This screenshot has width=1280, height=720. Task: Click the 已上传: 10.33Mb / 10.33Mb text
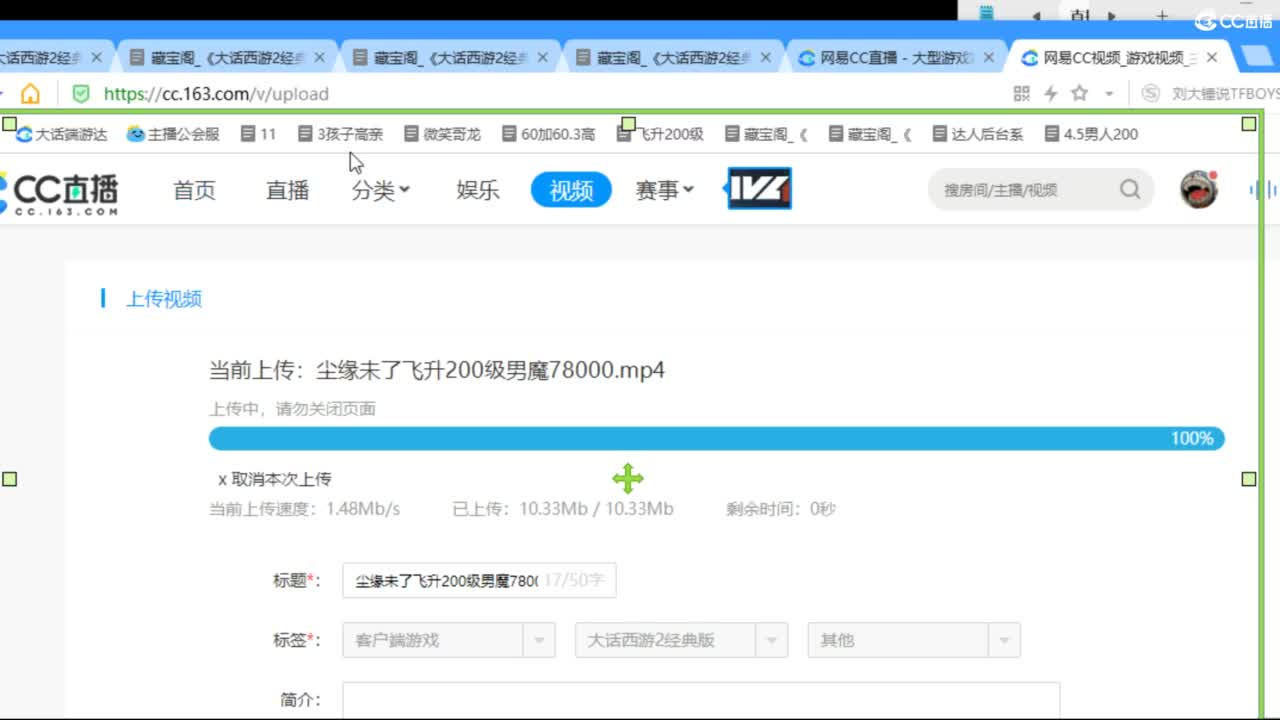(x=563, y=509)
